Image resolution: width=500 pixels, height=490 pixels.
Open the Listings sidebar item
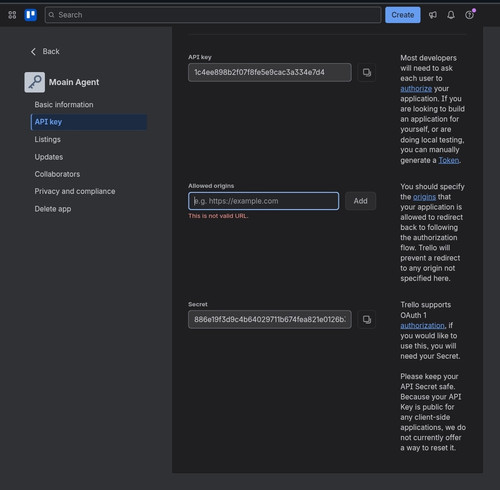48,139
